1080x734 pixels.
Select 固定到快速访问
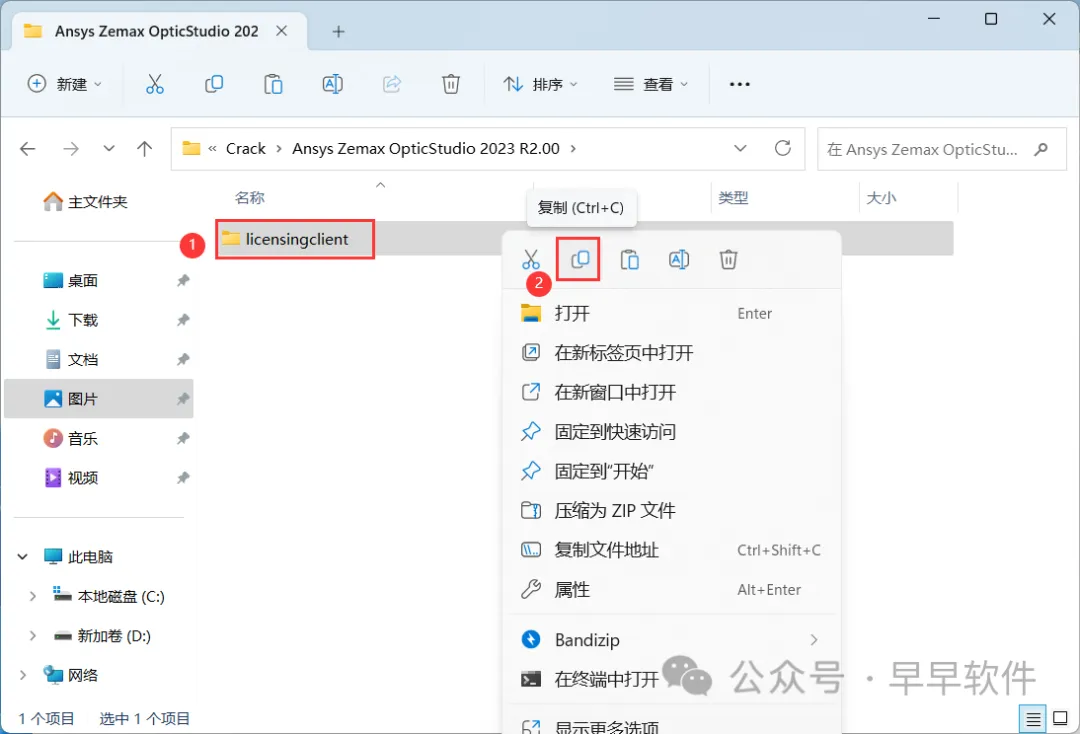[672, 432]
